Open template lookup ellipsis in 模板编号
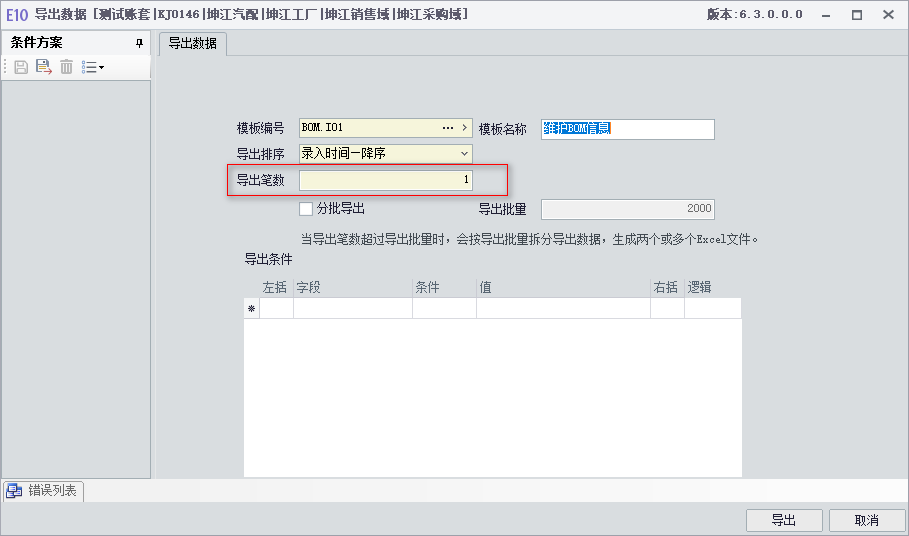The image size is (909, 536). (448, 128)
